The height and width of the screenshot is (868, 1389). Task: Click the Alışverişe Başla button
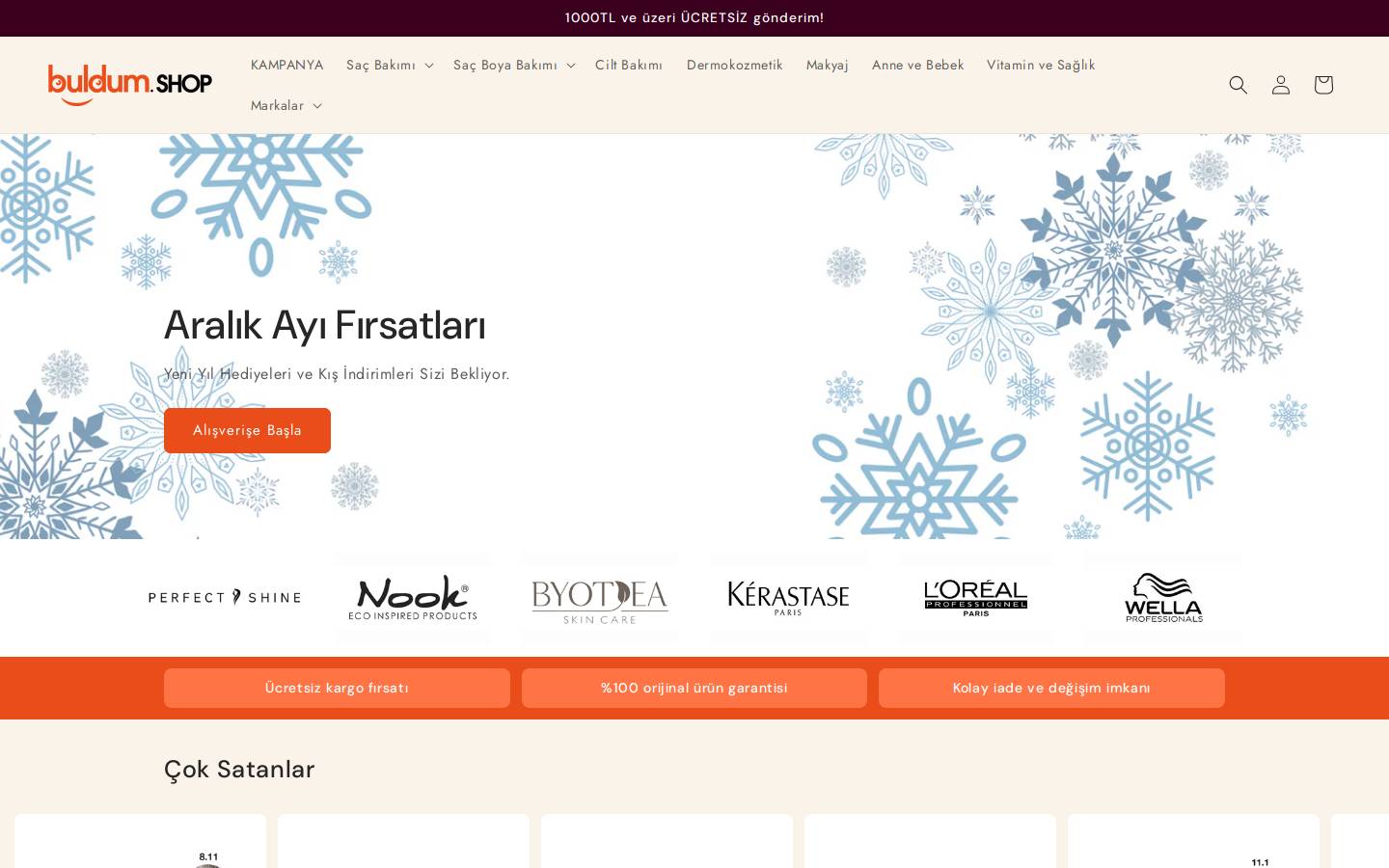click(247, 430)
